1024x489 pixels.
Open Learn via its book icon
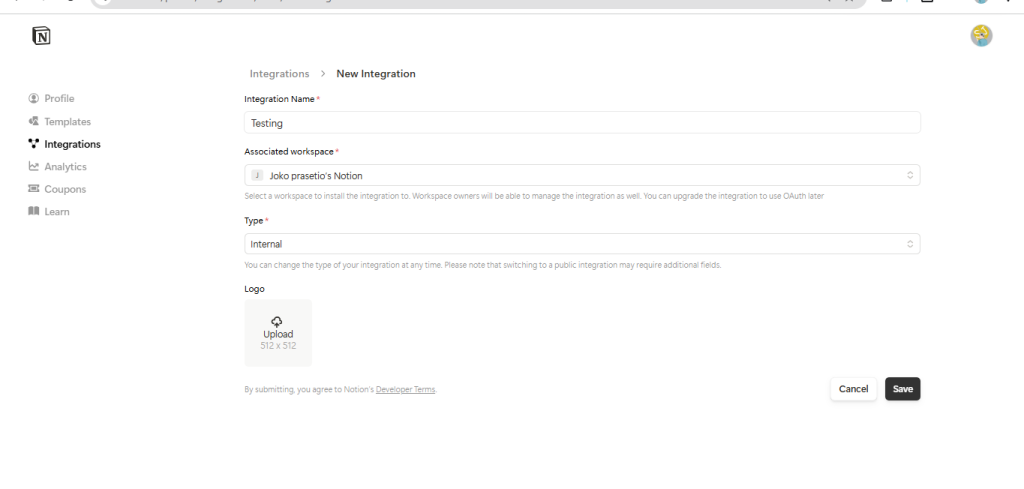click(34, 212)
